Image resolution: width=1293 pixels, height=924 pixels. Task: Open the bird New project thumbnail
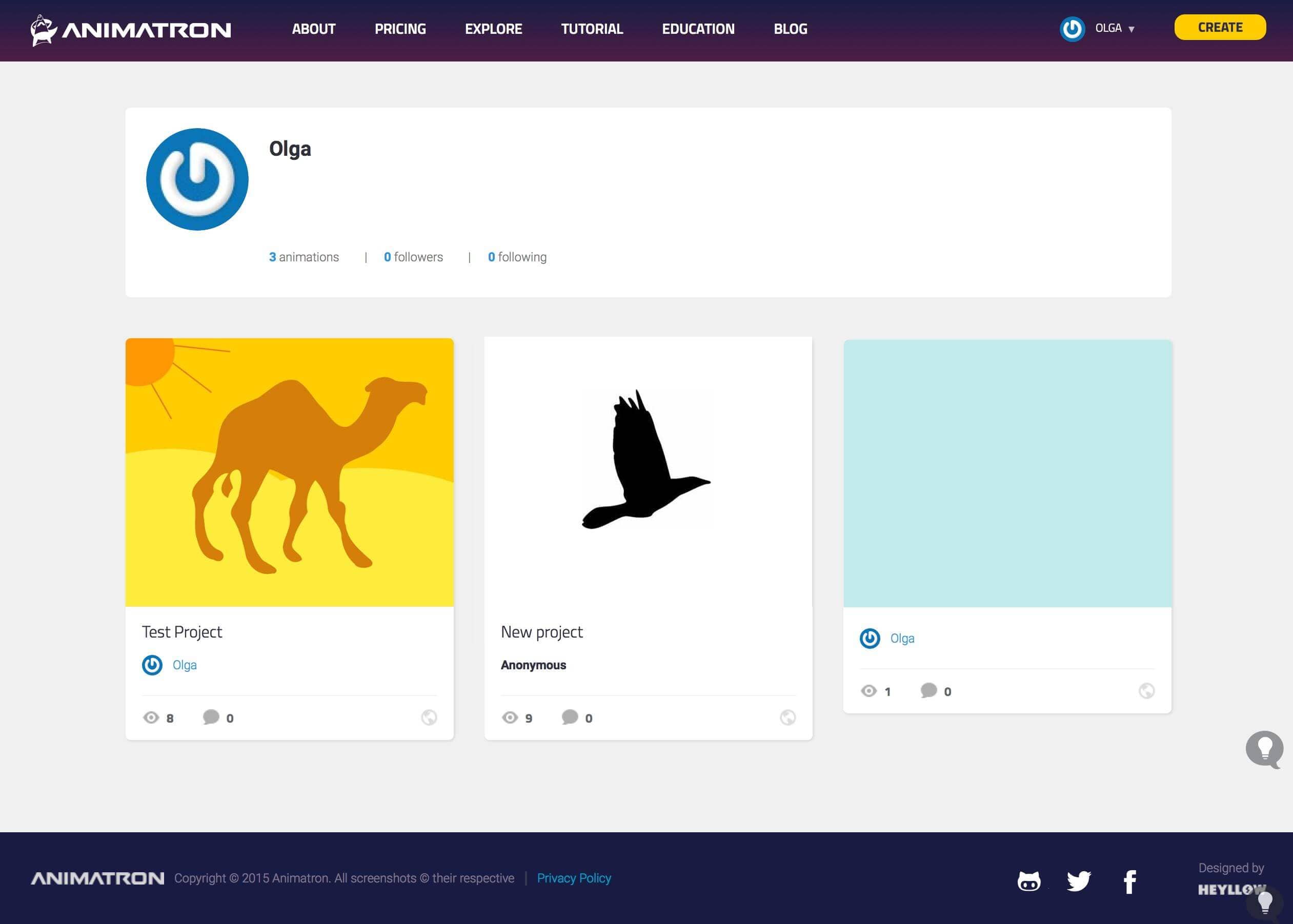648,472
